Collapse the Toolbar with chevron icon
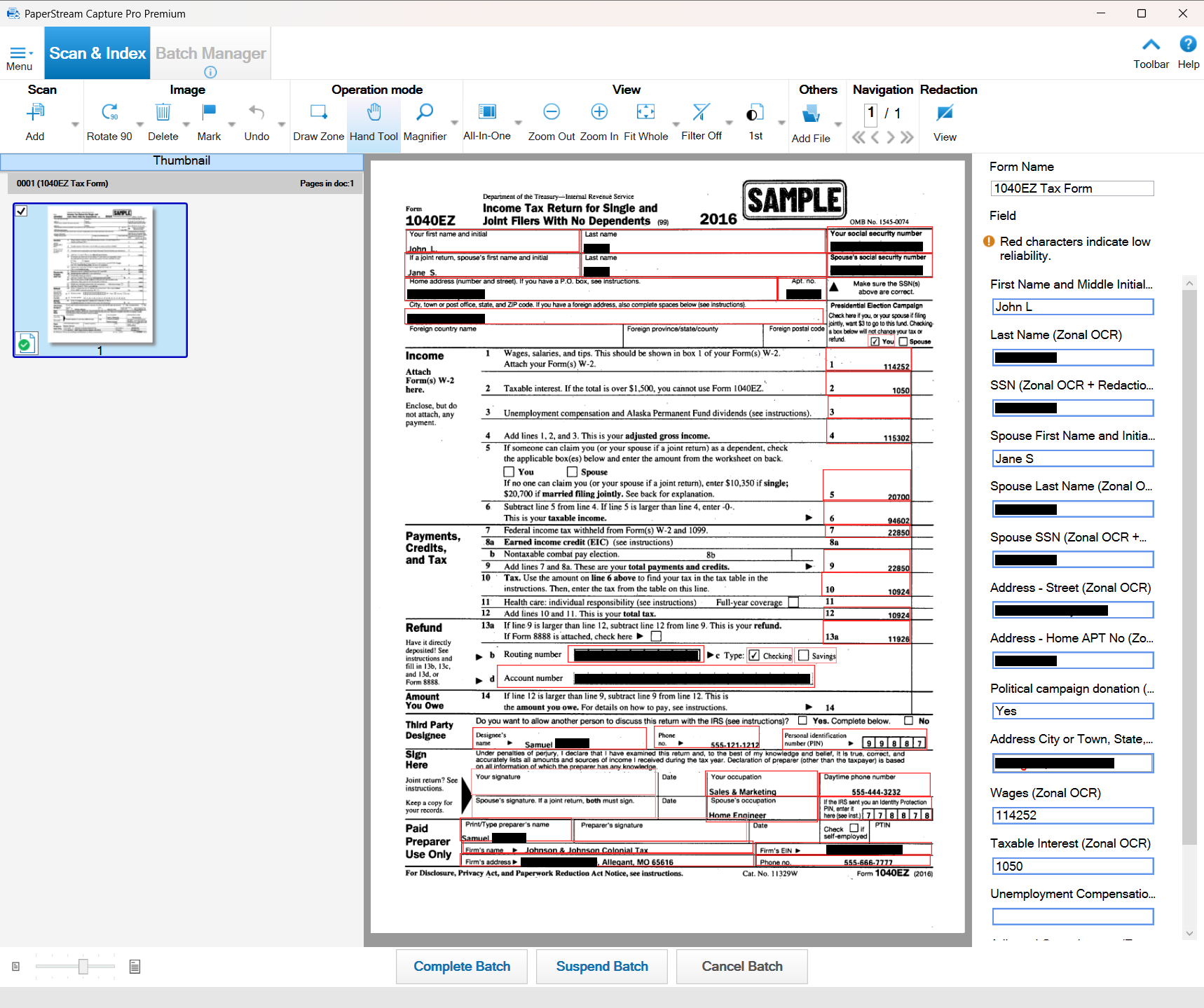Image resolution: width=1204 pixels, height=1008 pixels. (x=1151, y=45)
